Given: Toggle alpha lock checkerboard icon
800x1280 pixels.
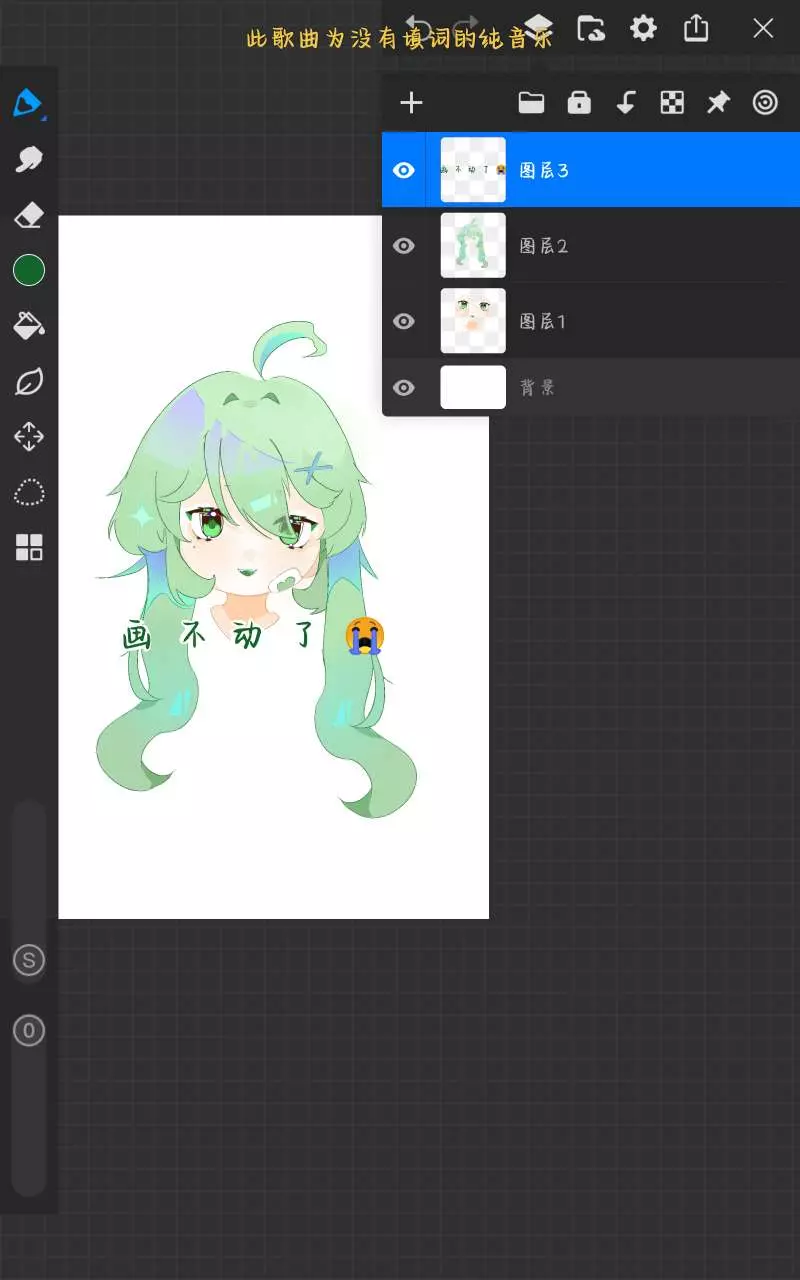Looking at the screenshot, I should point(672,103).
